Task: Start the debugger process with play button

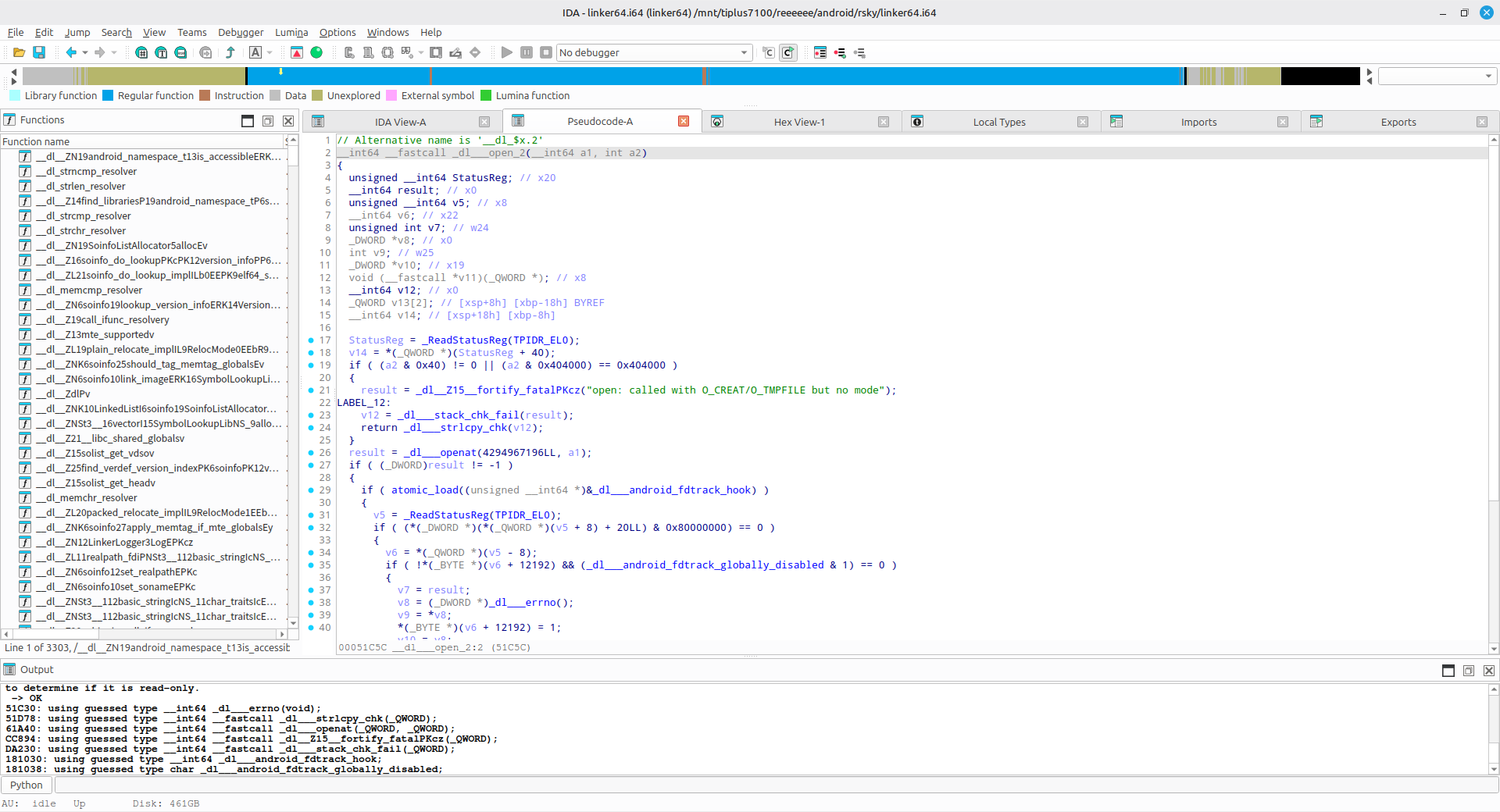Action: [x=507, y=52]
